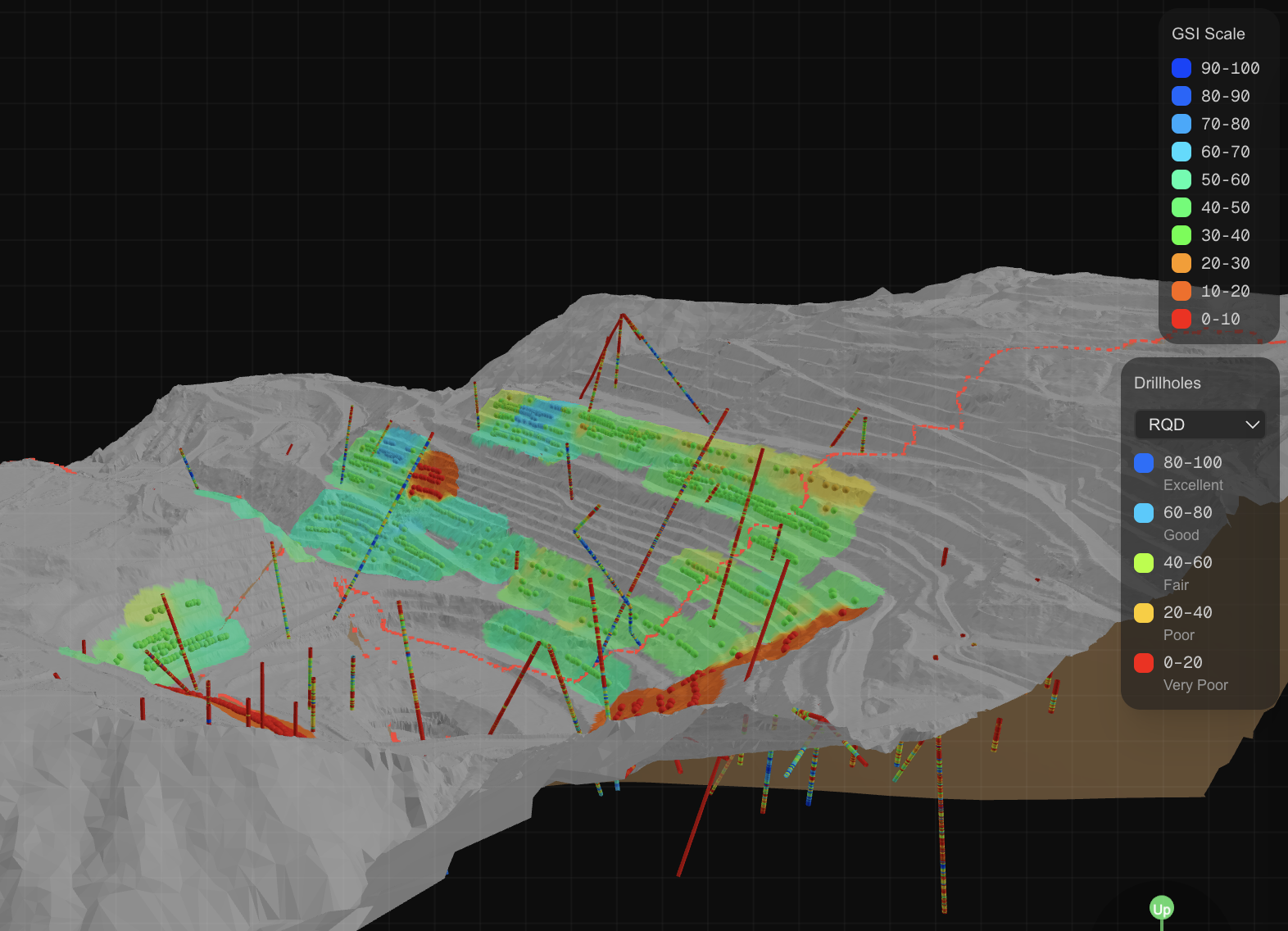The image size is (1288, 931).
Task: Click the '40-50' GSI label
Action: point(1225,207)
